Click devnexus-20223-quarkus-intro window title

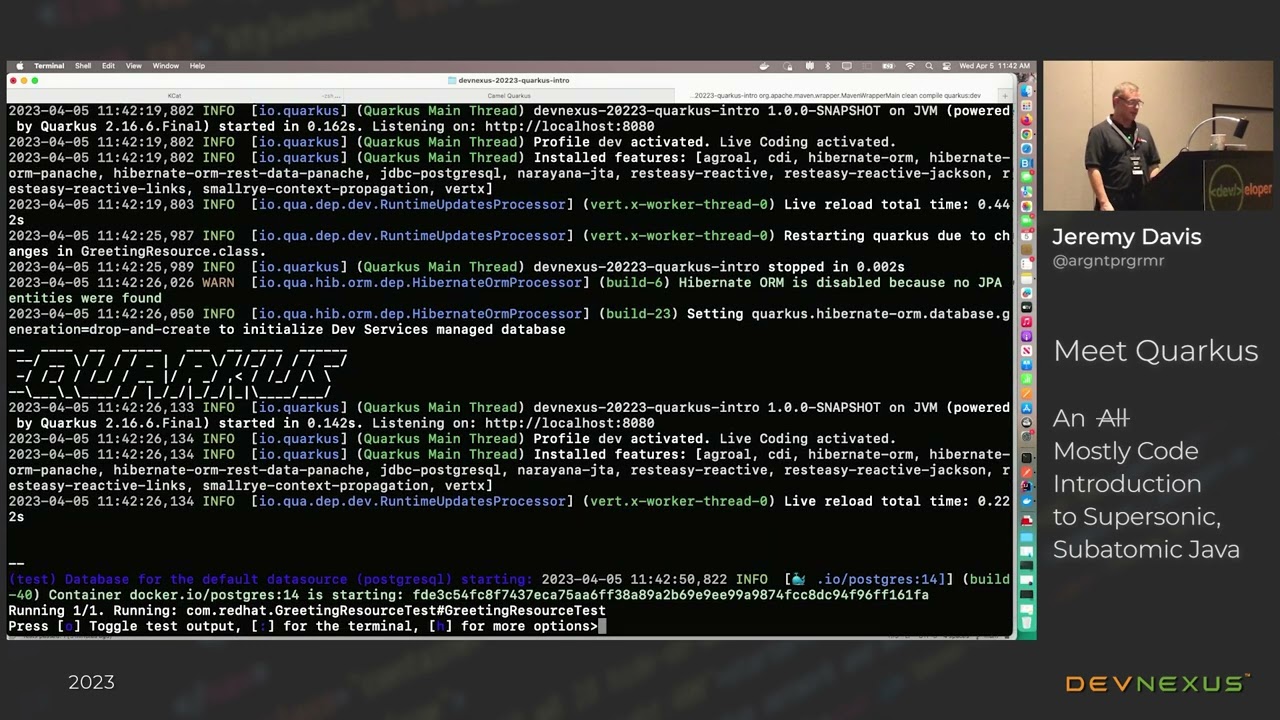click(514, 80)
